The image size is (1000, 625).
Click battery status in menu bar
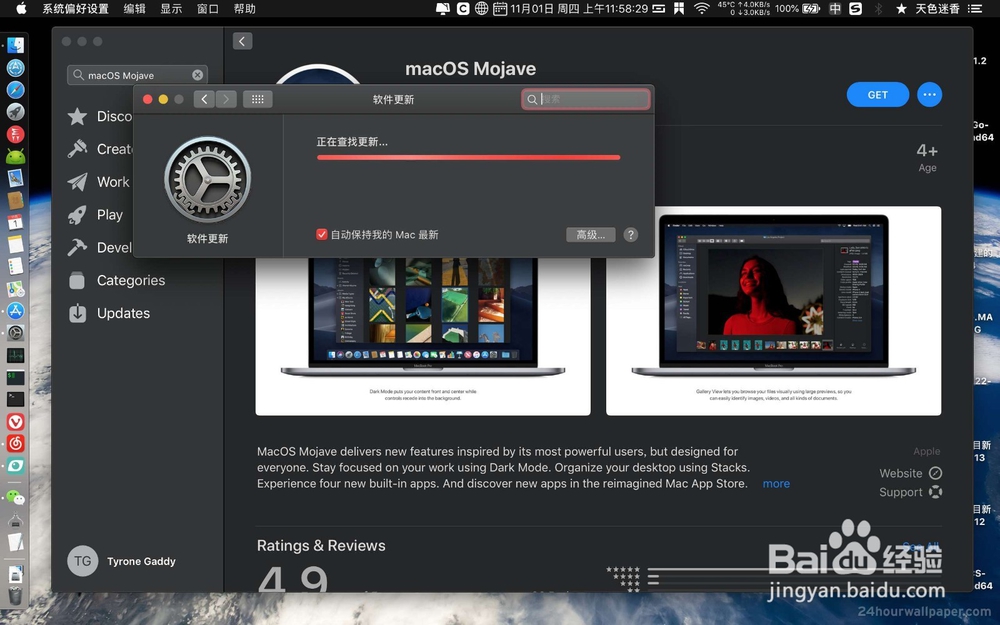coord(797,8)
